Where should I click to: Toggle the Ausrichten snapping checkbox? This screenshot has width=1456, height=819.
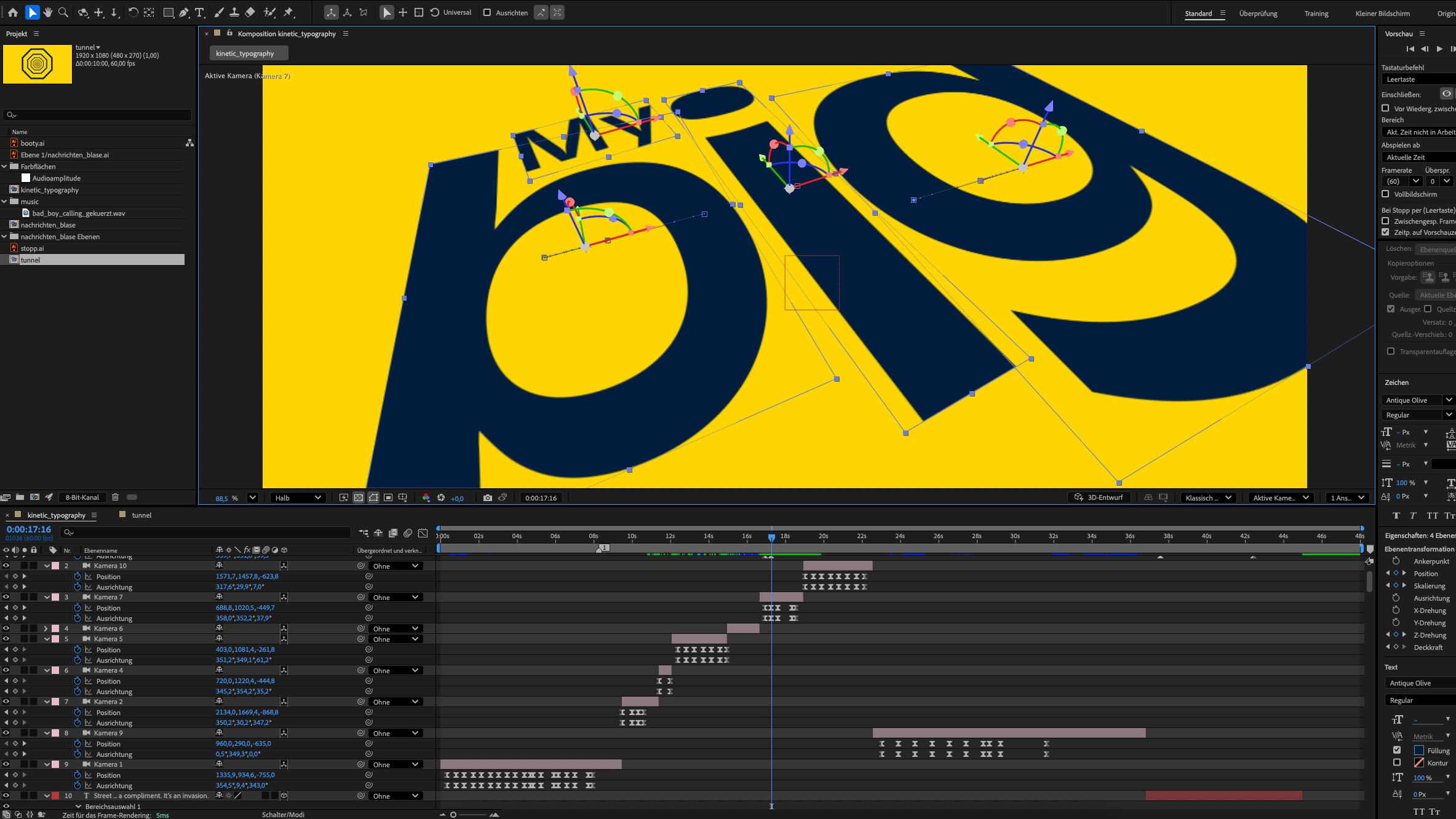[487, 12]
